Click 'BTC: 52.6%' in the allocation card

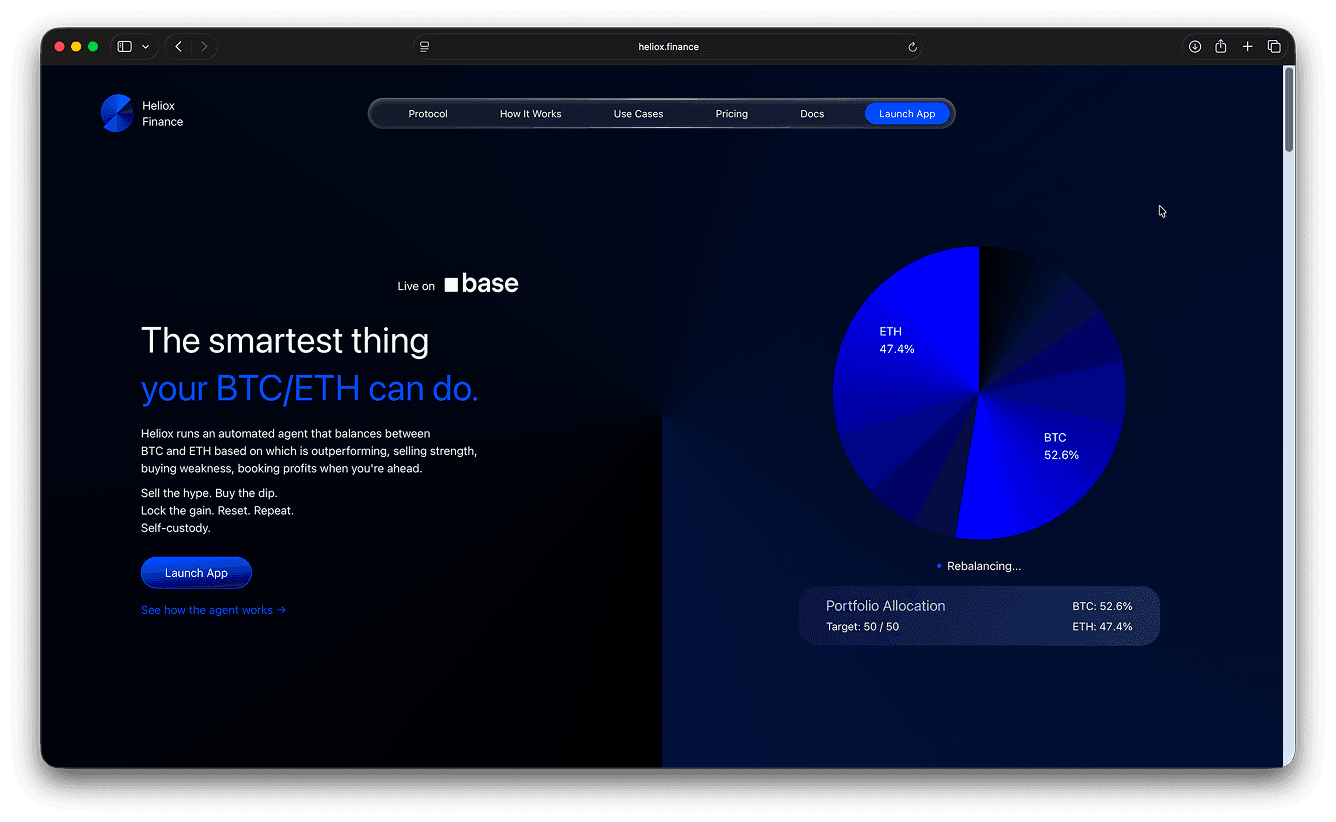pos(1102,606)
